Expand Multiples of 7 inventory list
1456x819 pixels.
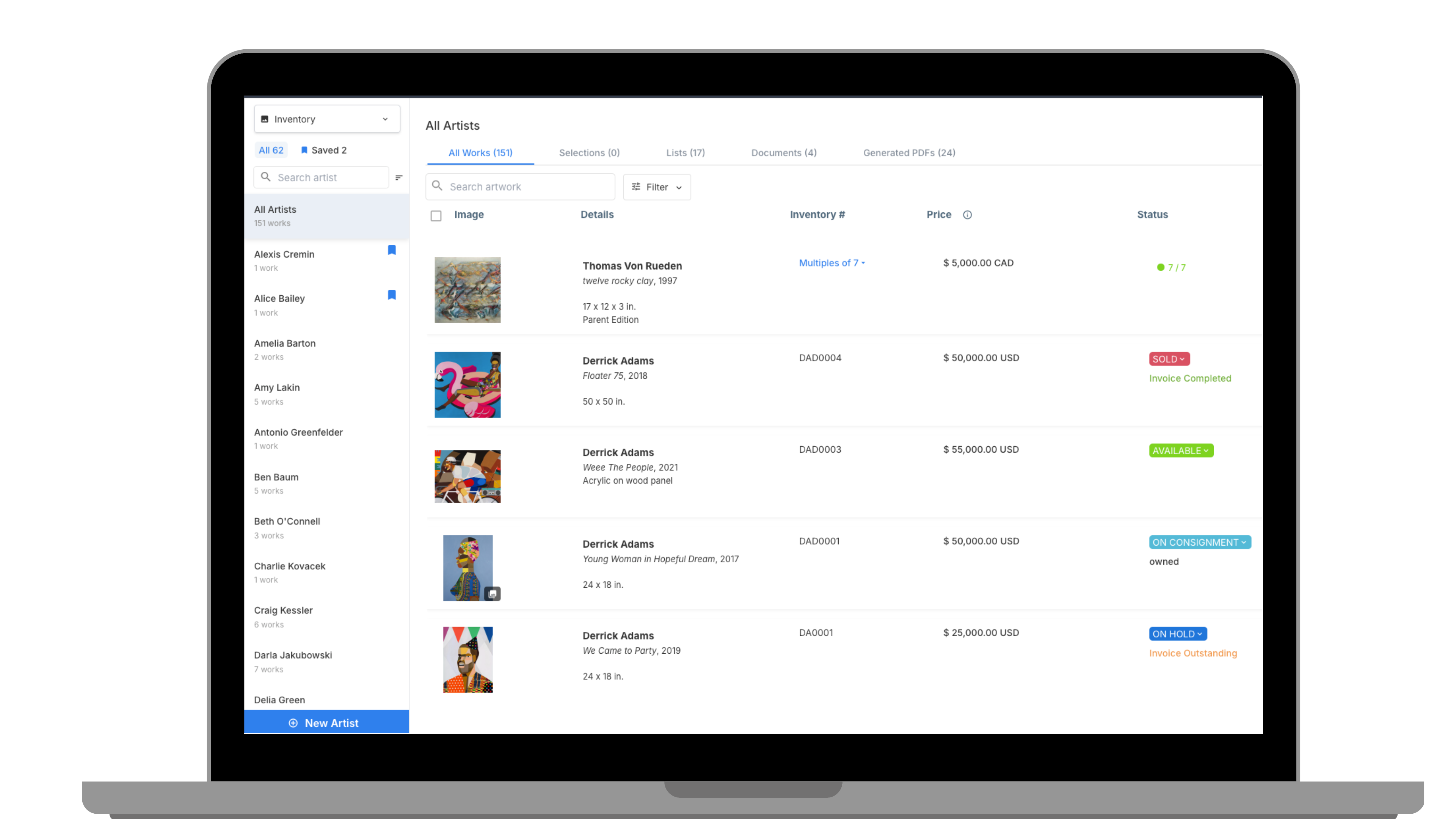832,263
